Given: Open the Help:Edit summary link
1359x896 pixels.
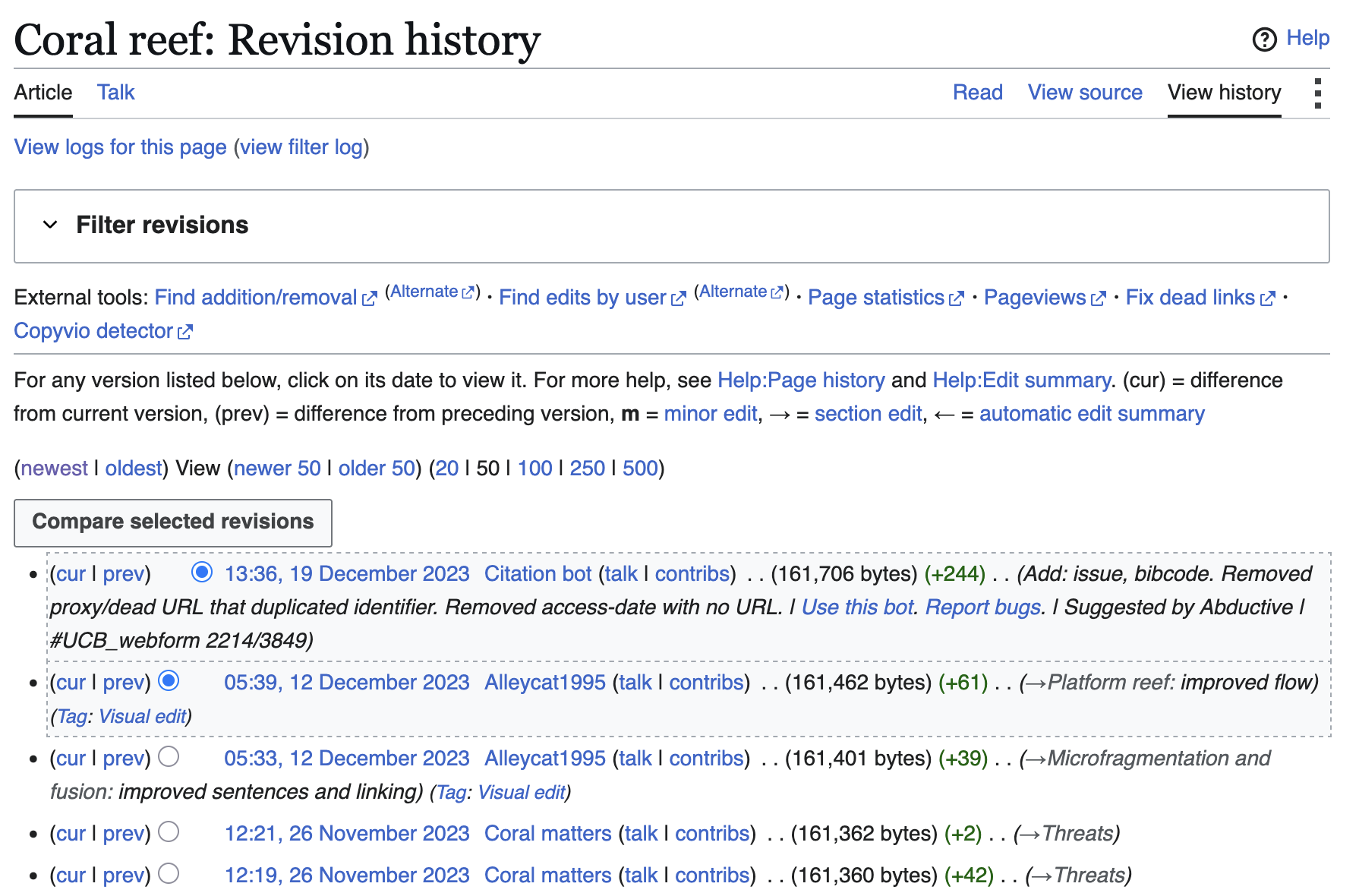Looking at the screenshot, I should [x=1021, y=380].
